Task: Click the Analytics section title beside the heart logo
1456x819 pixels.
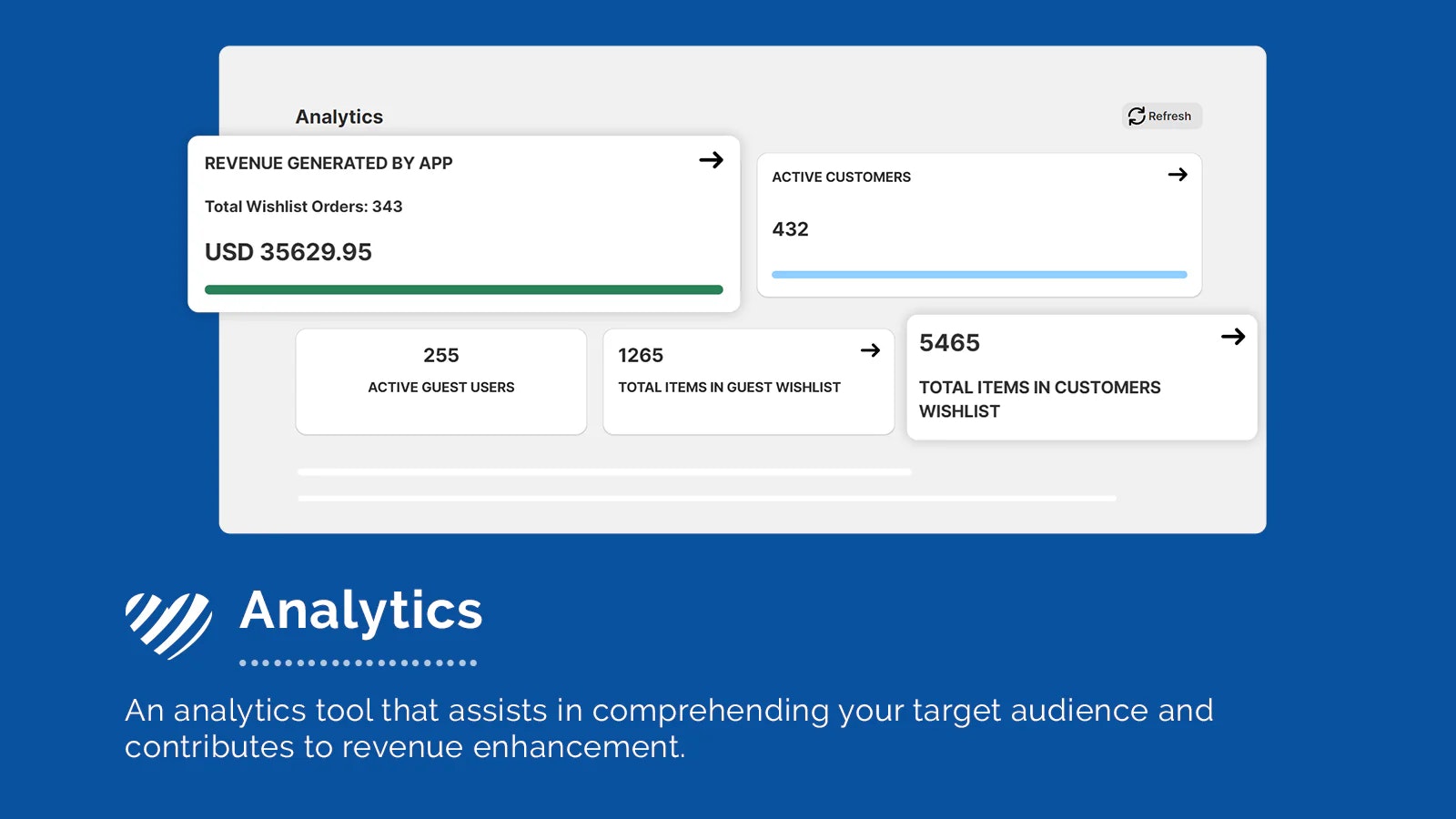Action: coord(360,612)
